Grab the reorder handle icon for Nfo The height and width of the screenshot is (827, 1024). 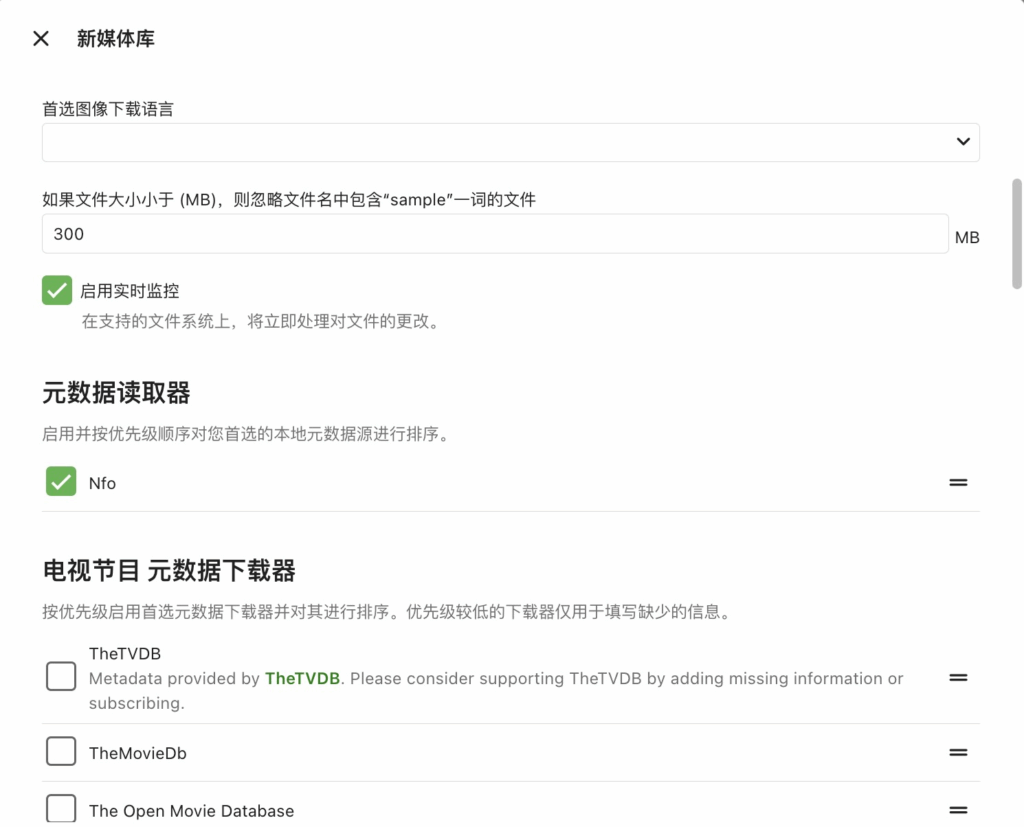click(x=958, y=482)
